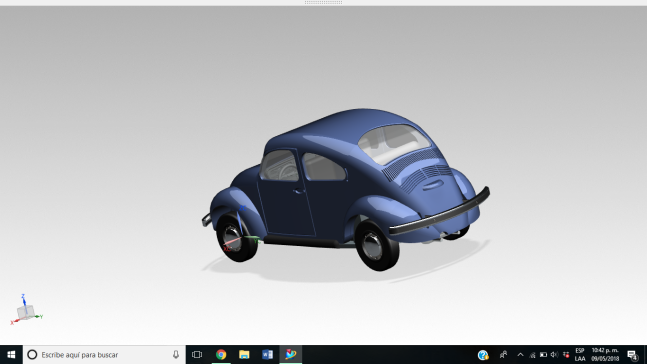
Task: Switch to Microsoft Word in the taskbar
Action: tap(267, 355)
